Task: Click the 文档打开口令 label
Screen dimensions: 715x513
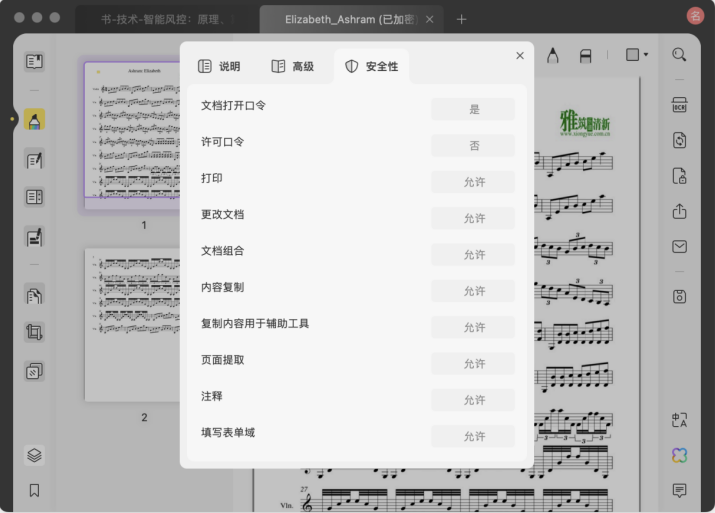Action: tap(233, 106)
